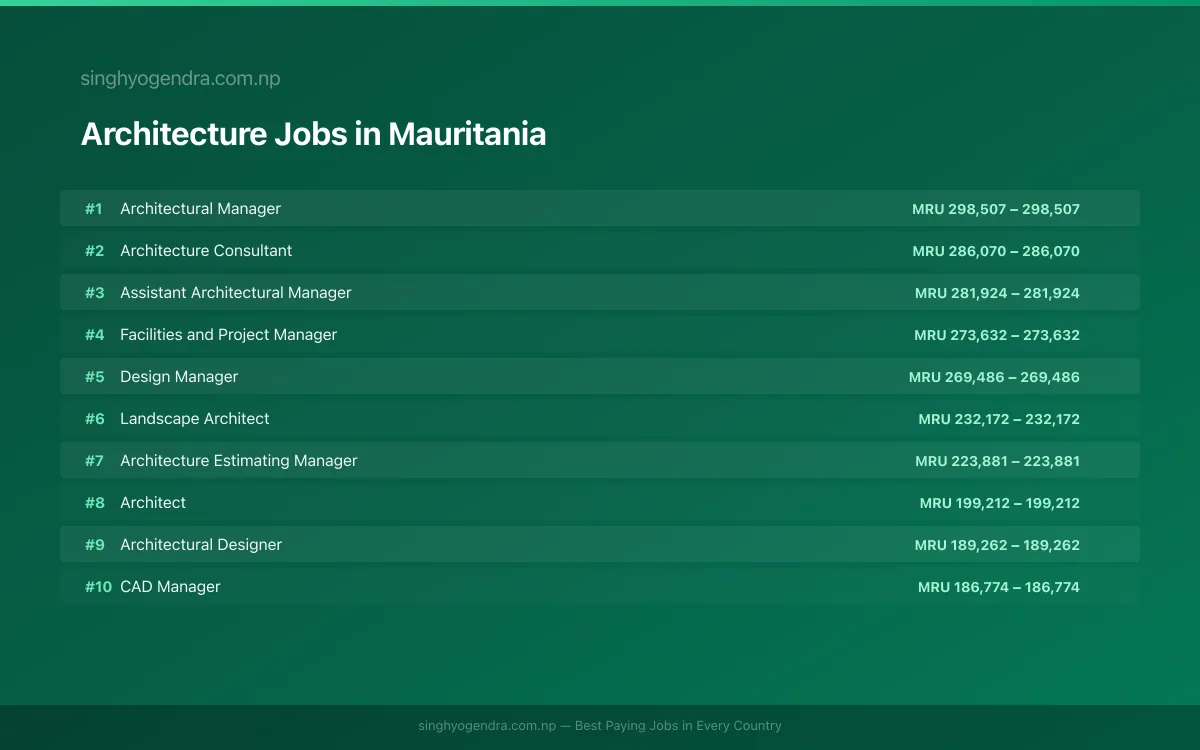Click salary 'MRU 269,486 – 269,486'

994,377
